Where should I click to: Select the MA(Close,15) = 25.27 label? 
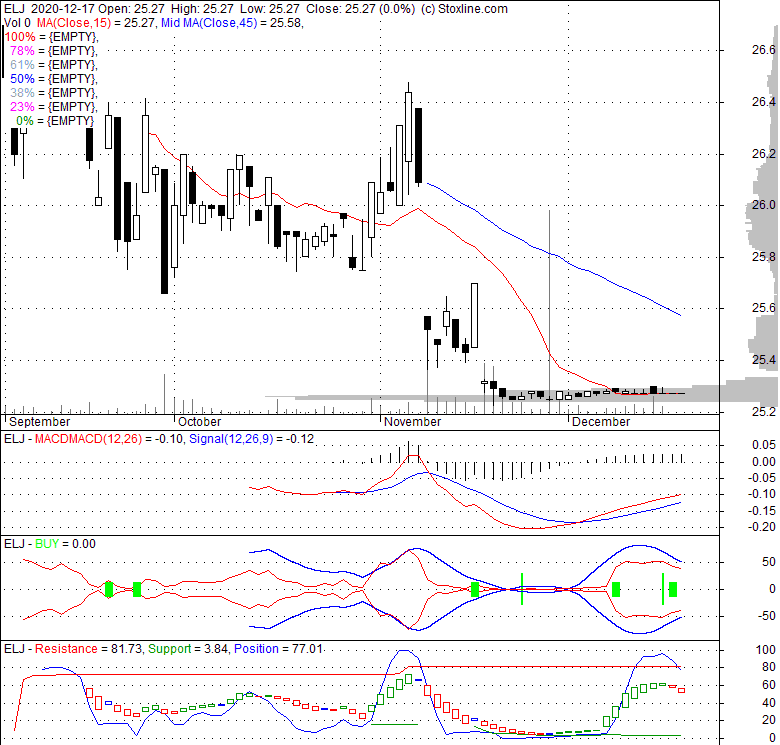pos(96,23)
